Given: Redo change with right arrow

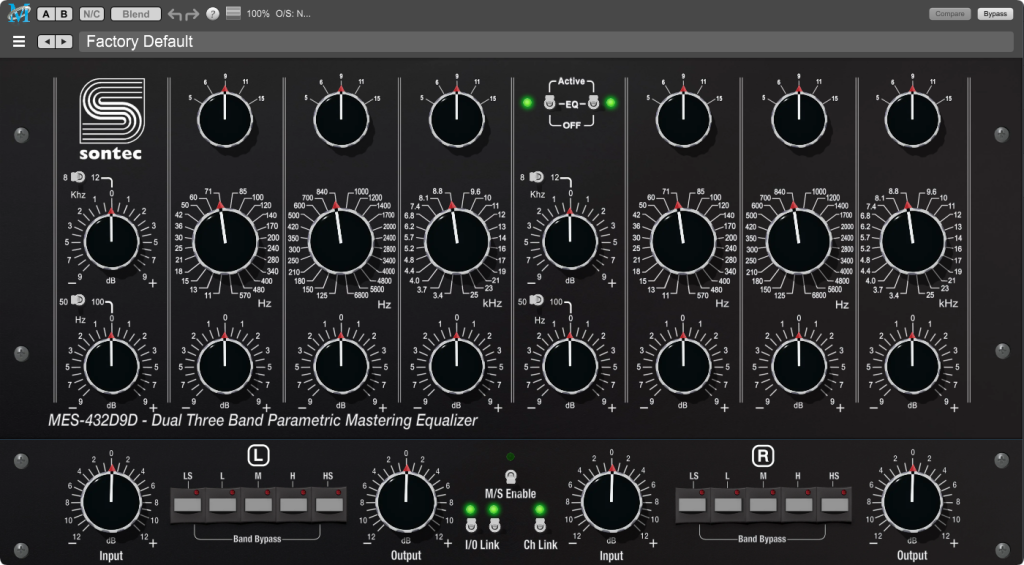Looking at the screenshot, I should click(192, 14).
